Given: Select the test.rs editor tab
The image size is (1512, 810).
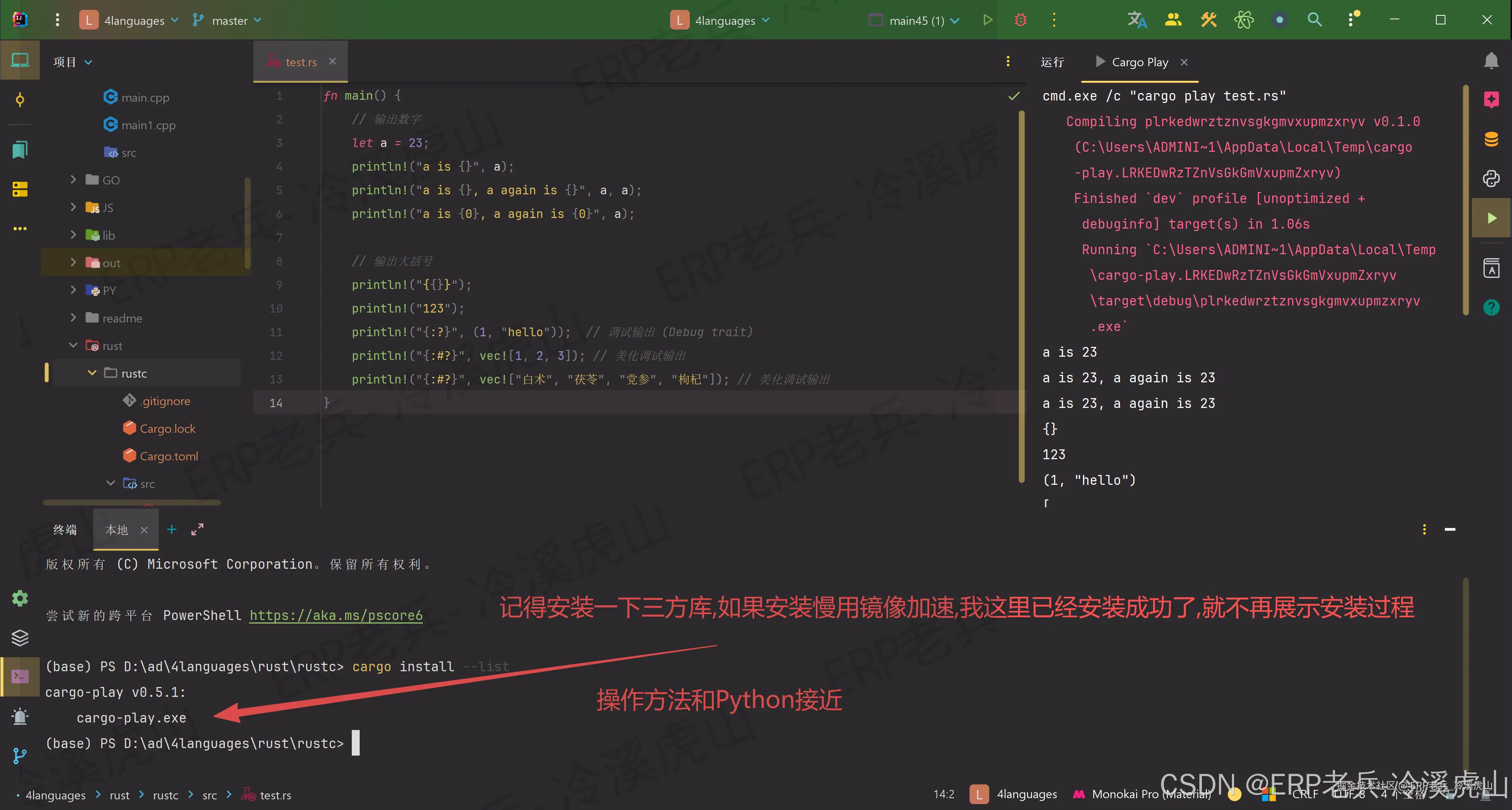Looking at the screenshot, I should coord(300,61).
